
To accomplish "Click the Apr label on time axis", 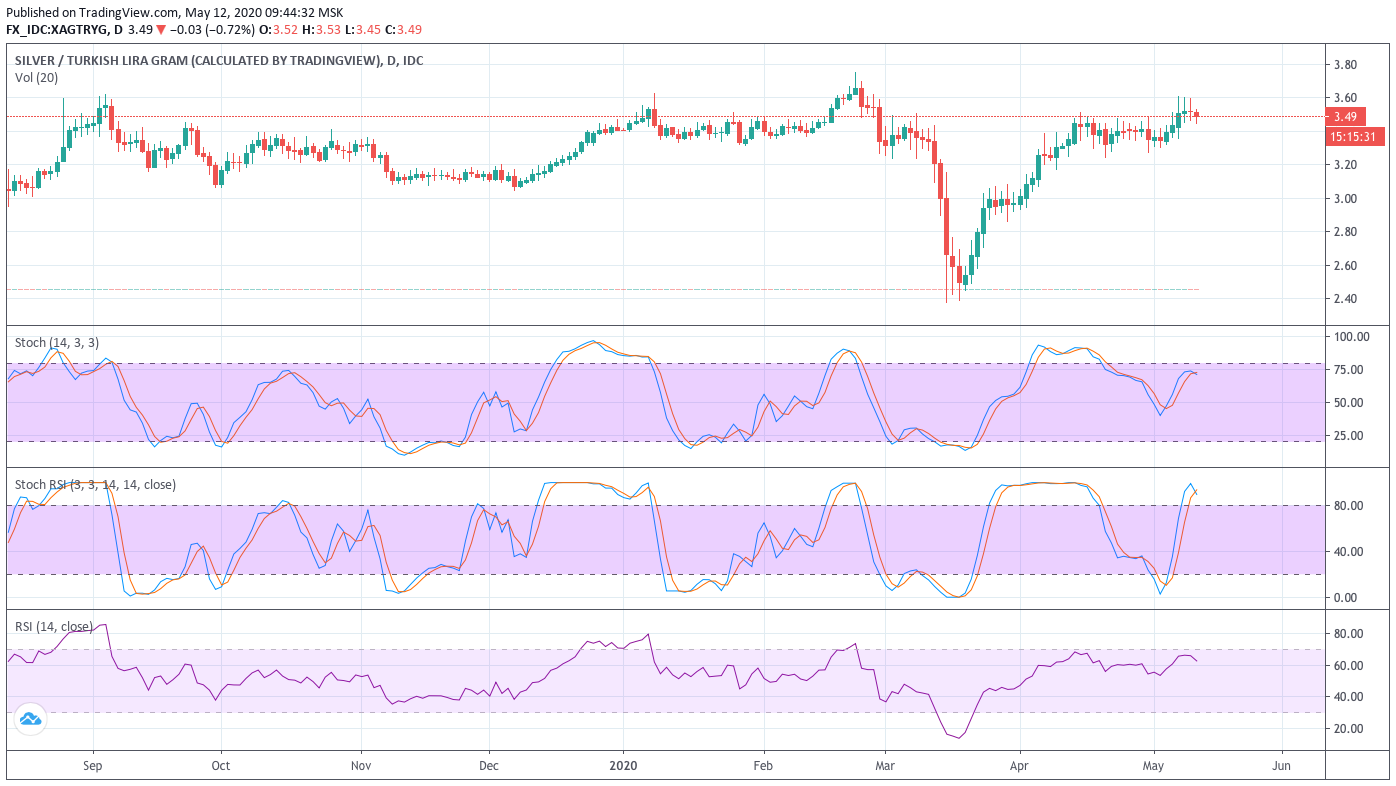I will pyautogui.click(x=1020, y=766).
